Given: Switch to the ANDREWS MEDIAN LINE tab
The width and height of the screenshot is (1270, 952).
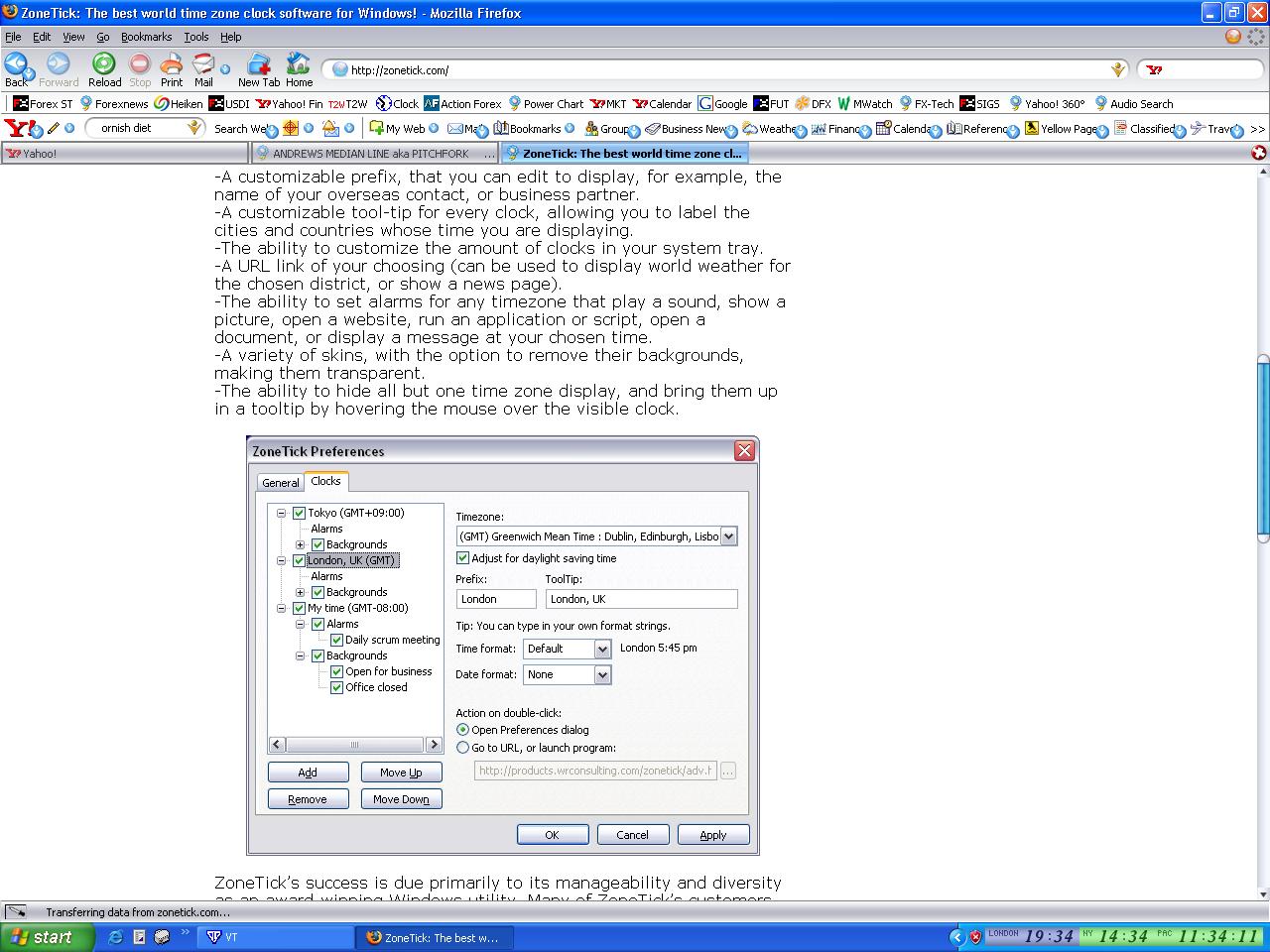Looking at the screenshot, I should tap(375, 154).
